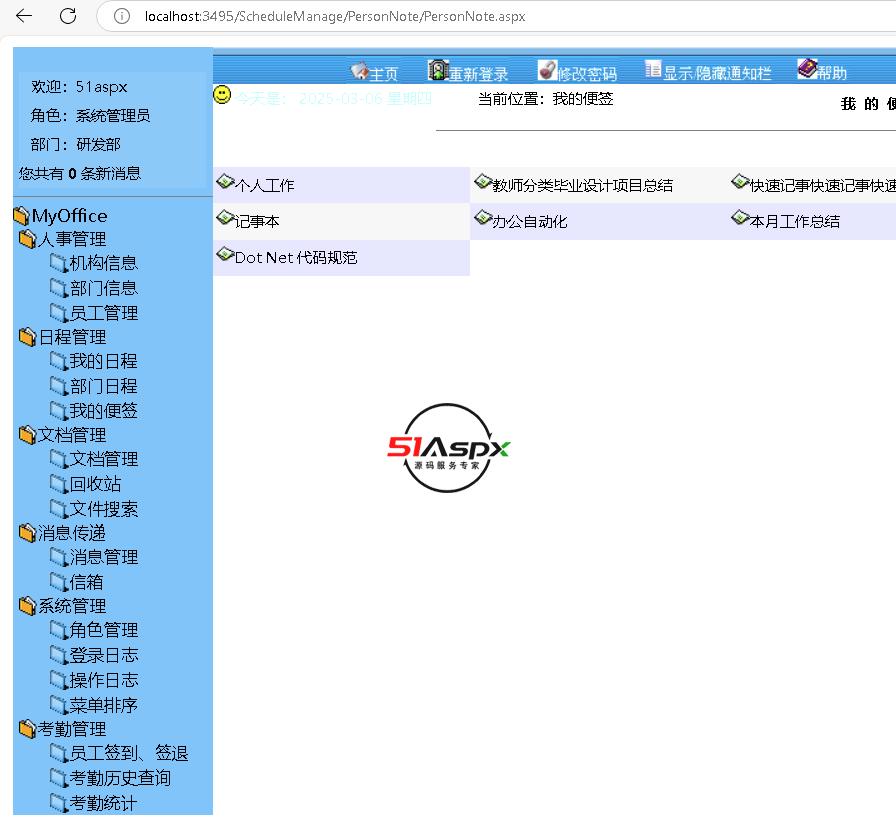
Task: Collapse the 考勤管理 tree folder
Action: click(28, 729)
